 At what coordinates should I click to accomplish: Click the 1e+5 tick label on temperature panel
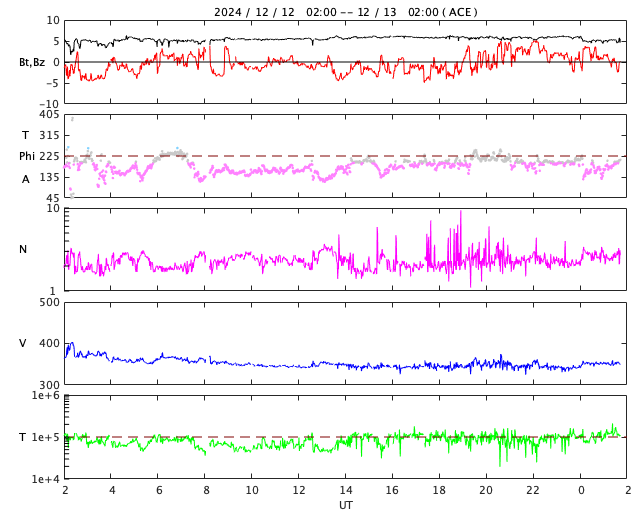coord(46,437)
